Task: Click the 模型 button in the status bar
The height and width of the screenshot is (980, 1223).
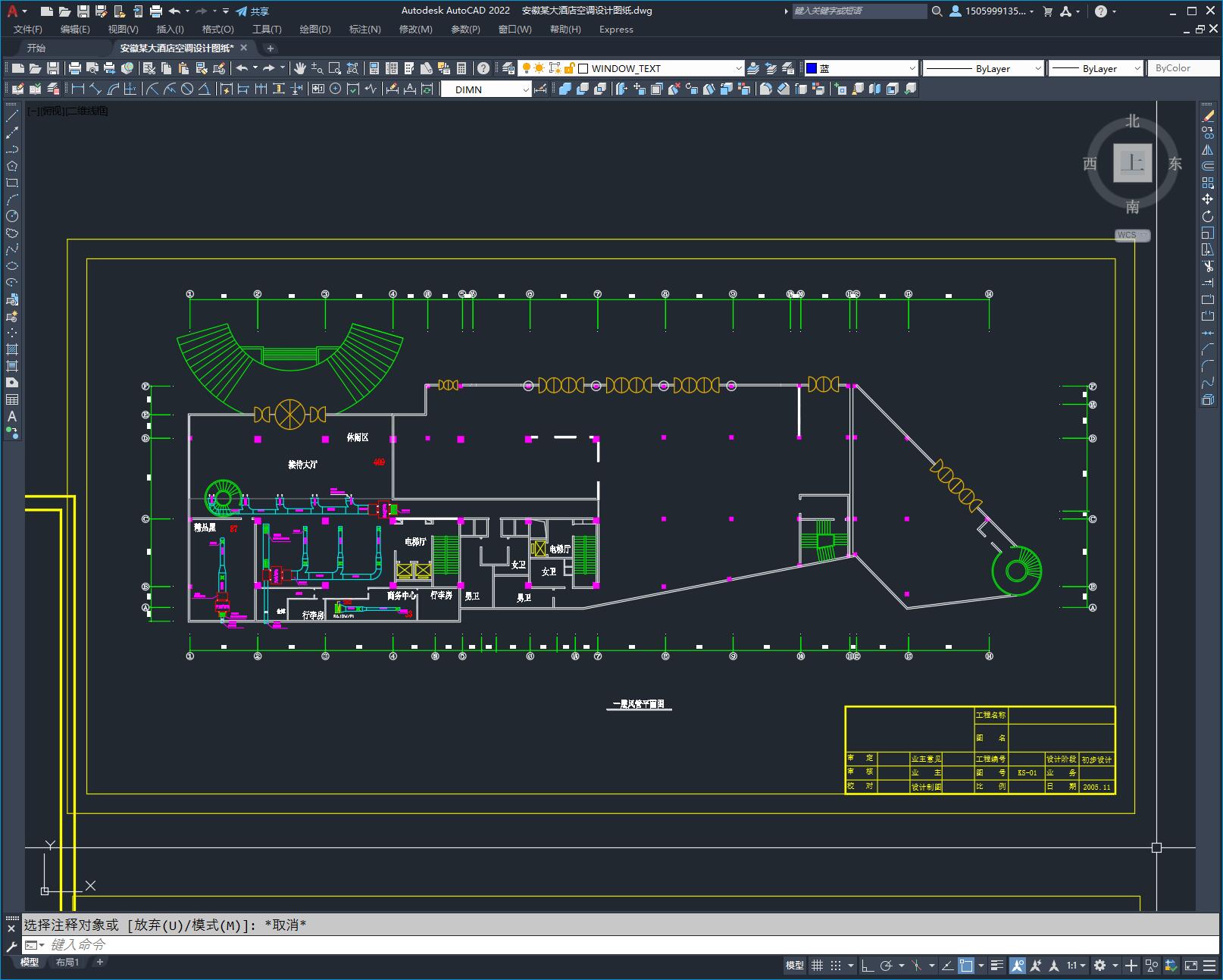Action: coord(795,966)
